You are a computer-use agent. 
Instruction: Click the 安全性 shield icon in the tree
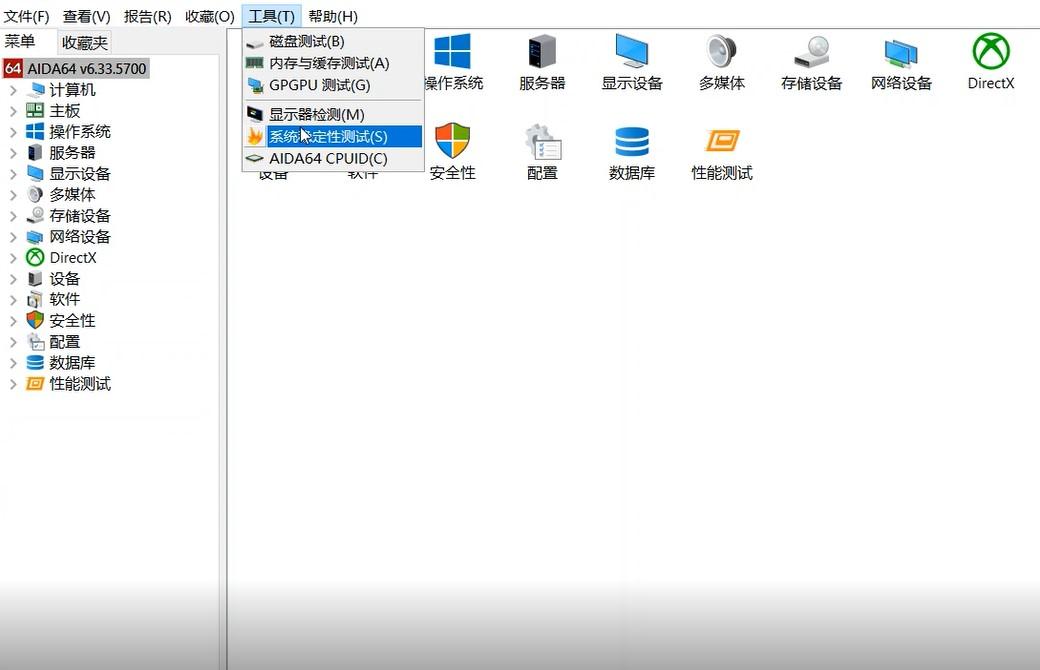pos(35,320)
